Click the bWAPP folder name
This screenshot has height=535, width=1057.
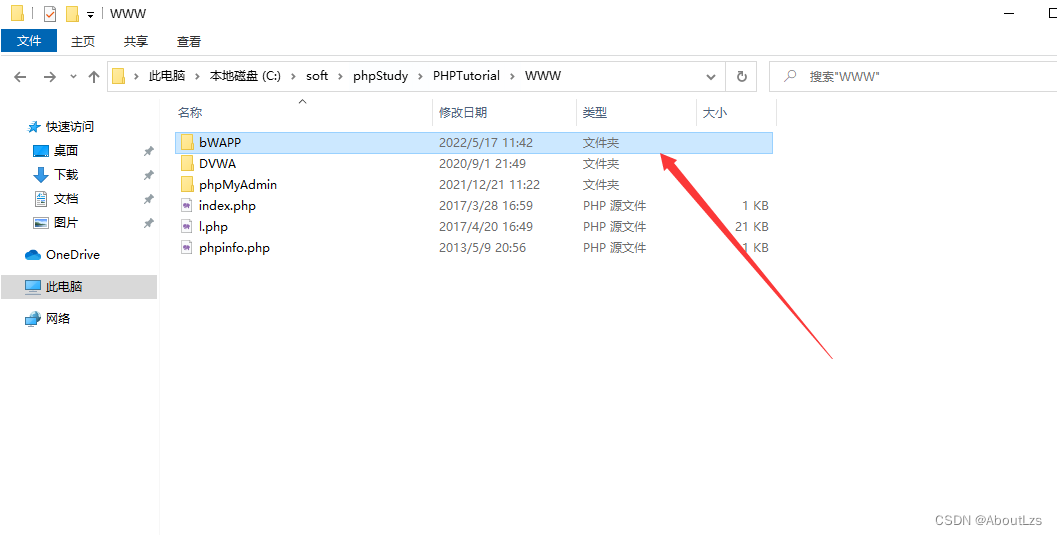tap(220, 142)
